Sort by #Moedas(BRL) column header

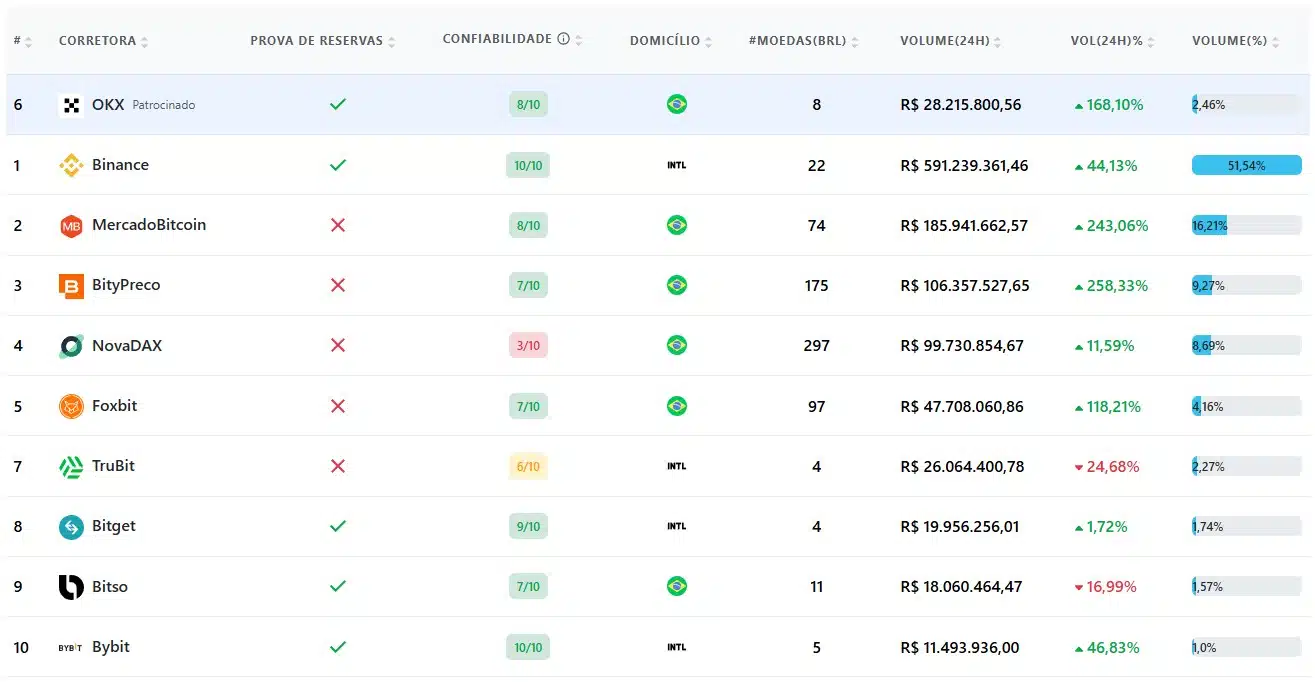coord(803,41)
